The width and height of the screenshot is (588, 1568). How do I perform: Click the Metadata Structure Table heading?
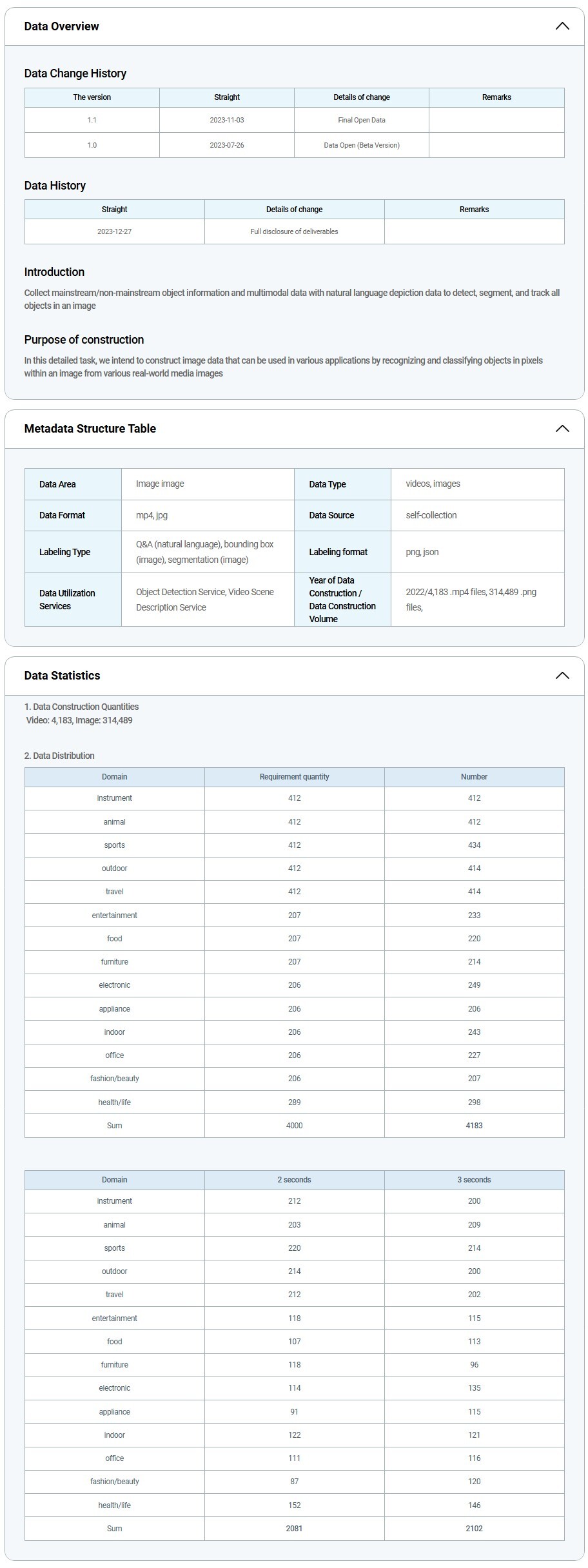coord(90,429)
